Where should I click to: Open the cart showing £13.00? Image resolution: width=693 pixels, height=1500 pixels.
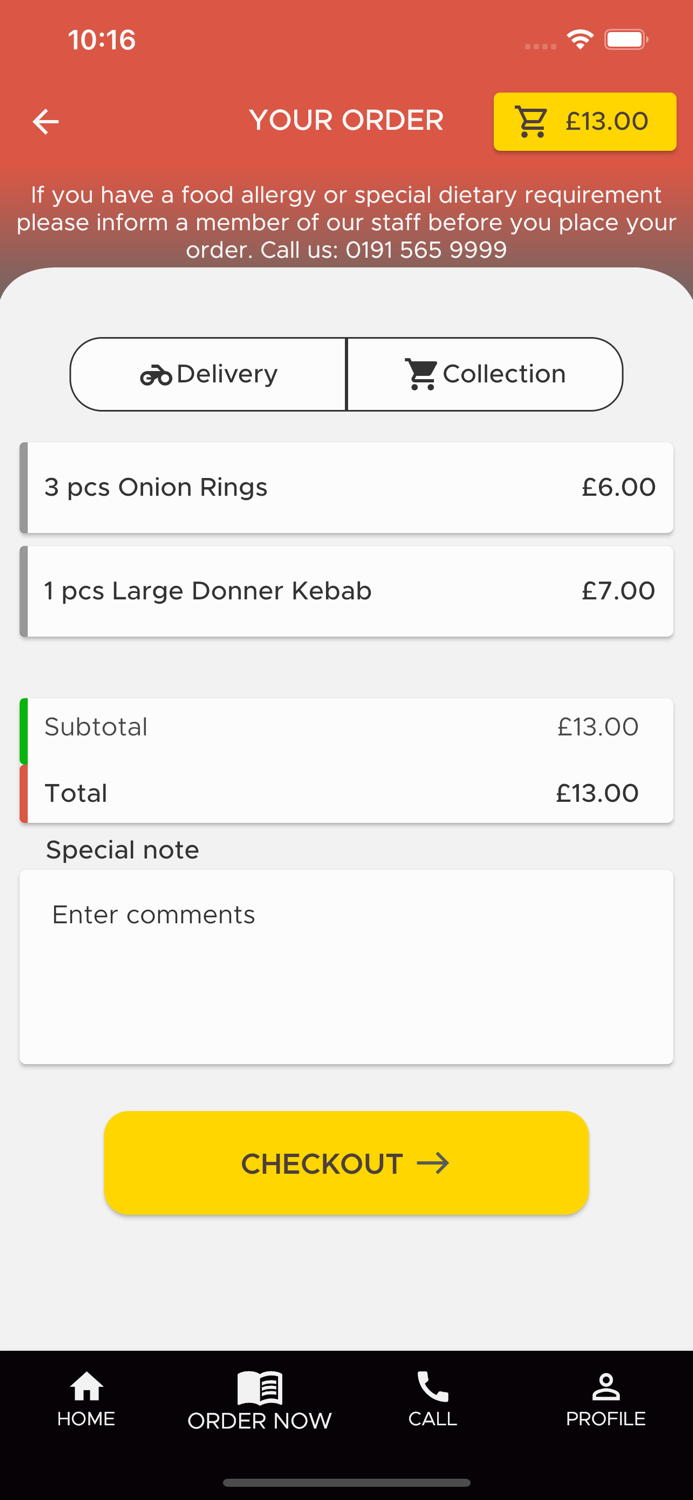584,121
